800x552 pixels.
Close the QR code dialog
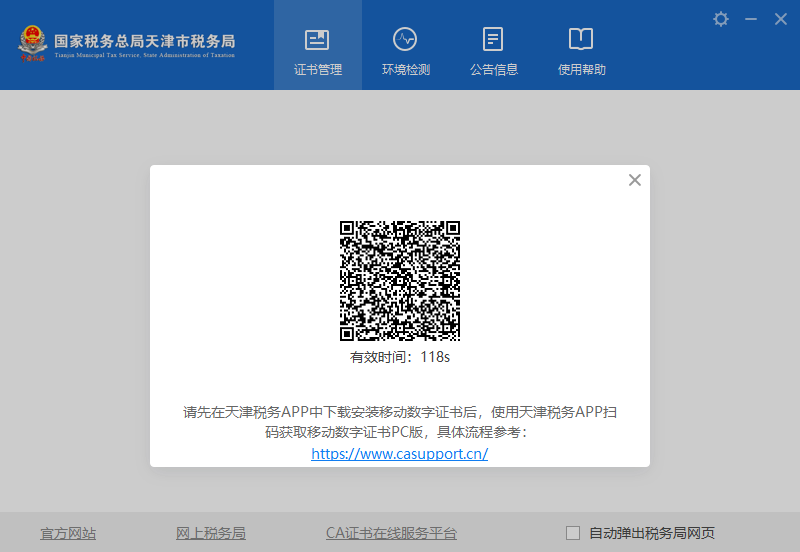(x=635, y=180)
